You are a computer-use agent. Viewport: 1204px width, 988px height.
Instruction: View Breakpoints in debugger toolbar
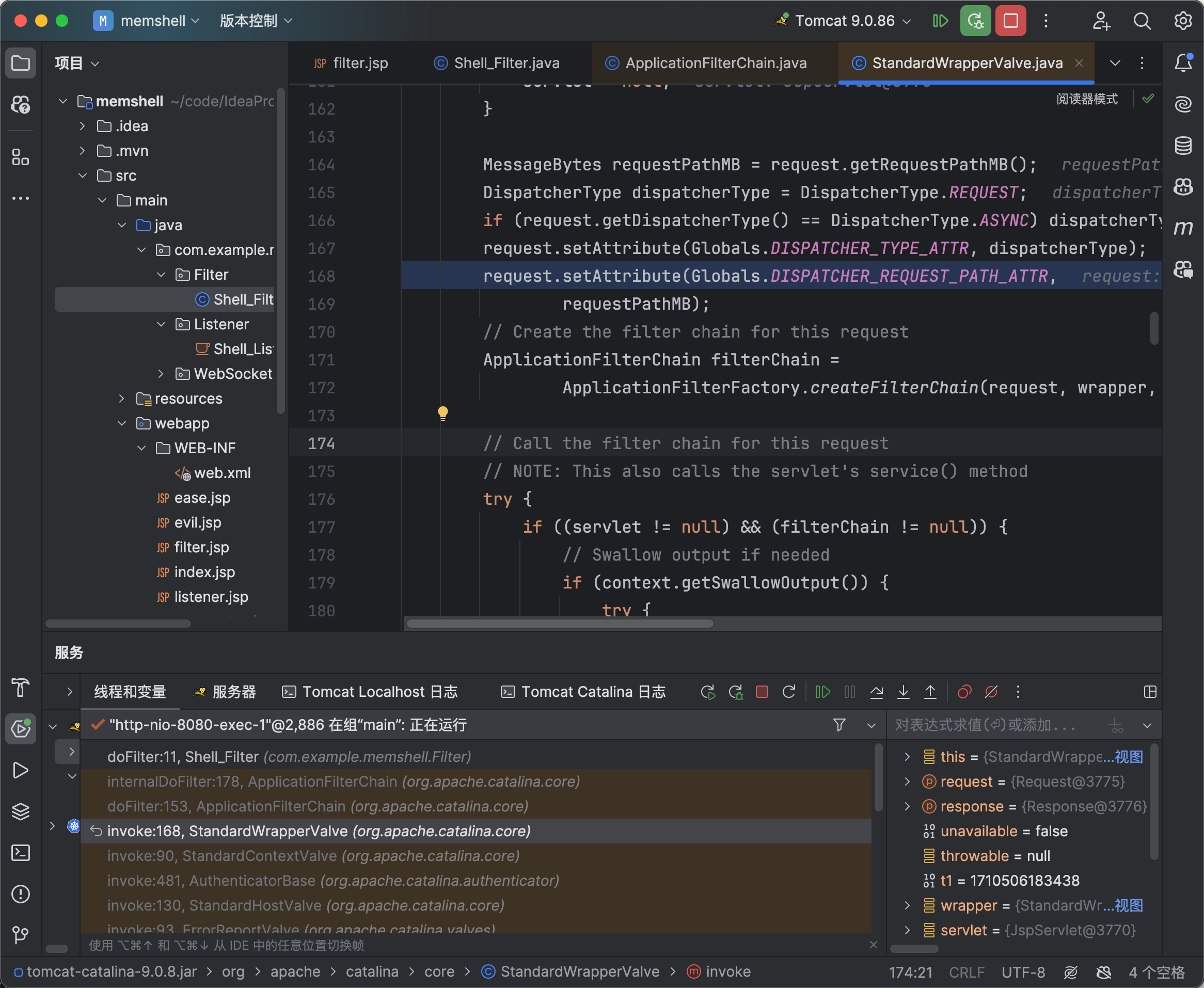pyautogui.click(x=964, y=692)
